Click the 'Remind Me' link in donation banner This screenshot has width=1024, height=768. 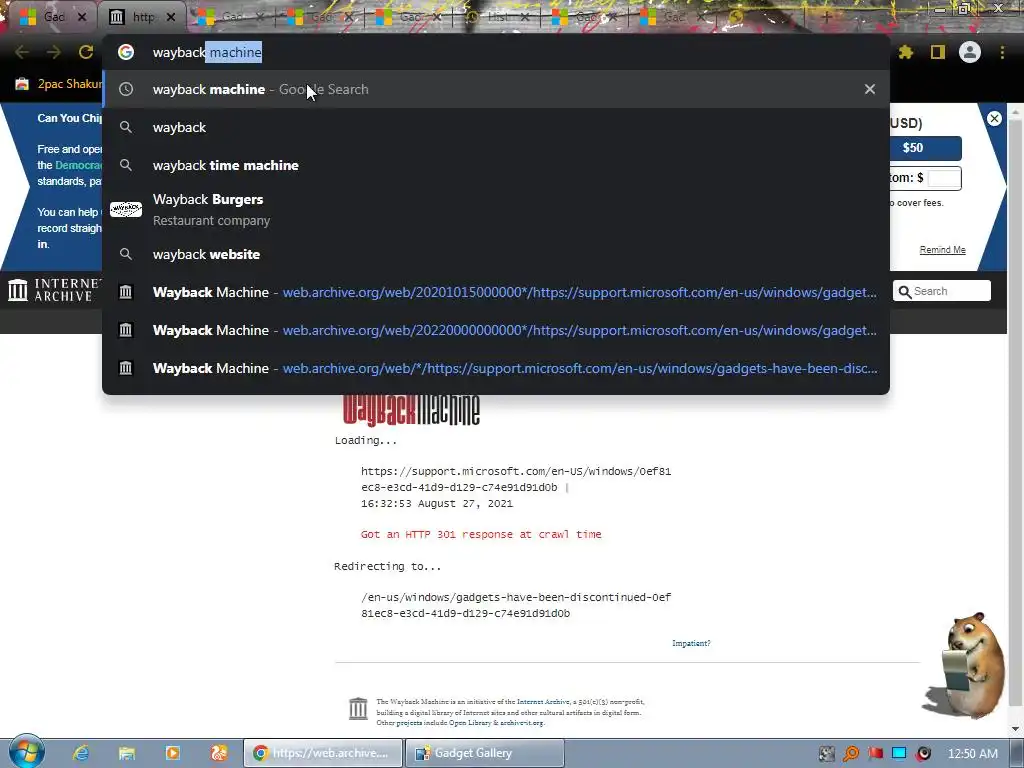(942, 249)
